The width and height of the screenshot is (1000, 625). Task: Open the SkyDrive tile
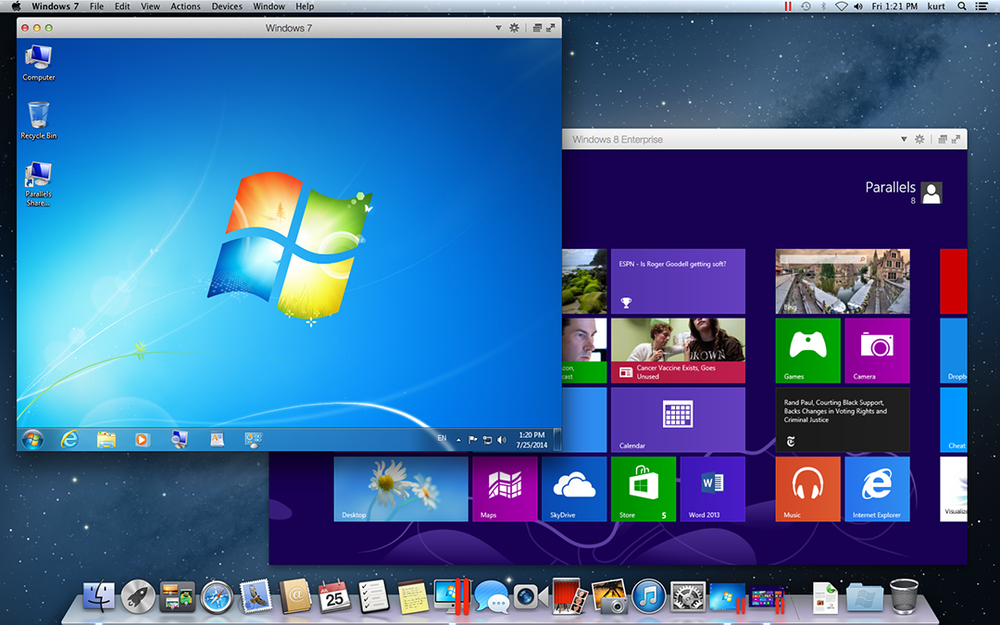(x=574, y=489)
